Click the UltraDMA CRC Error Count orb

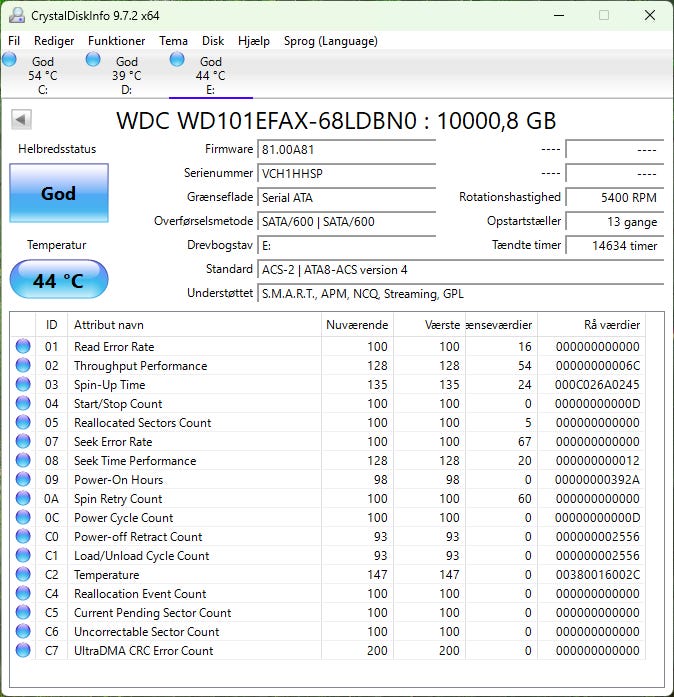coord(23,651)
